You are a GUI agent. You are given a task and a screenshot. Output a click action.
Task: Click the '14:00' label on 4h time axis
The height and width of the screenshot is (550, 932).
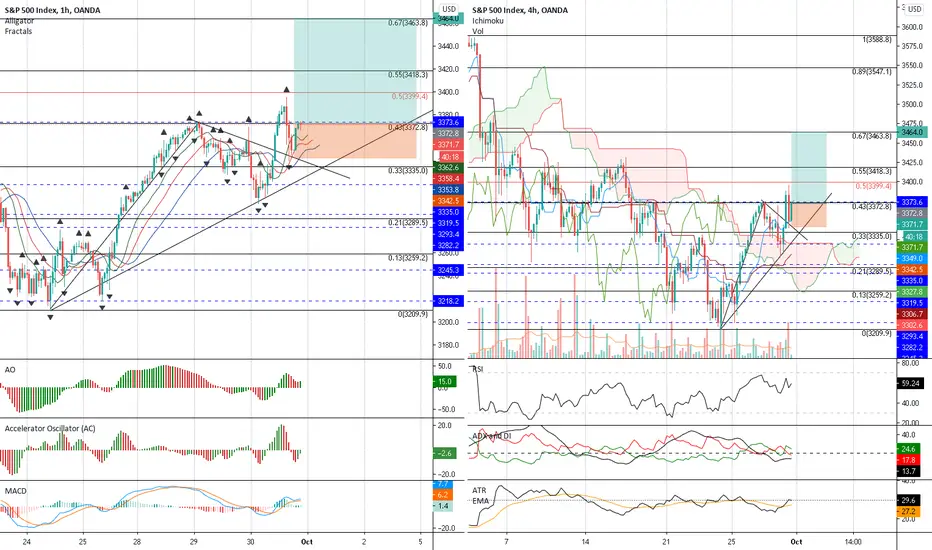coord(854,542)
